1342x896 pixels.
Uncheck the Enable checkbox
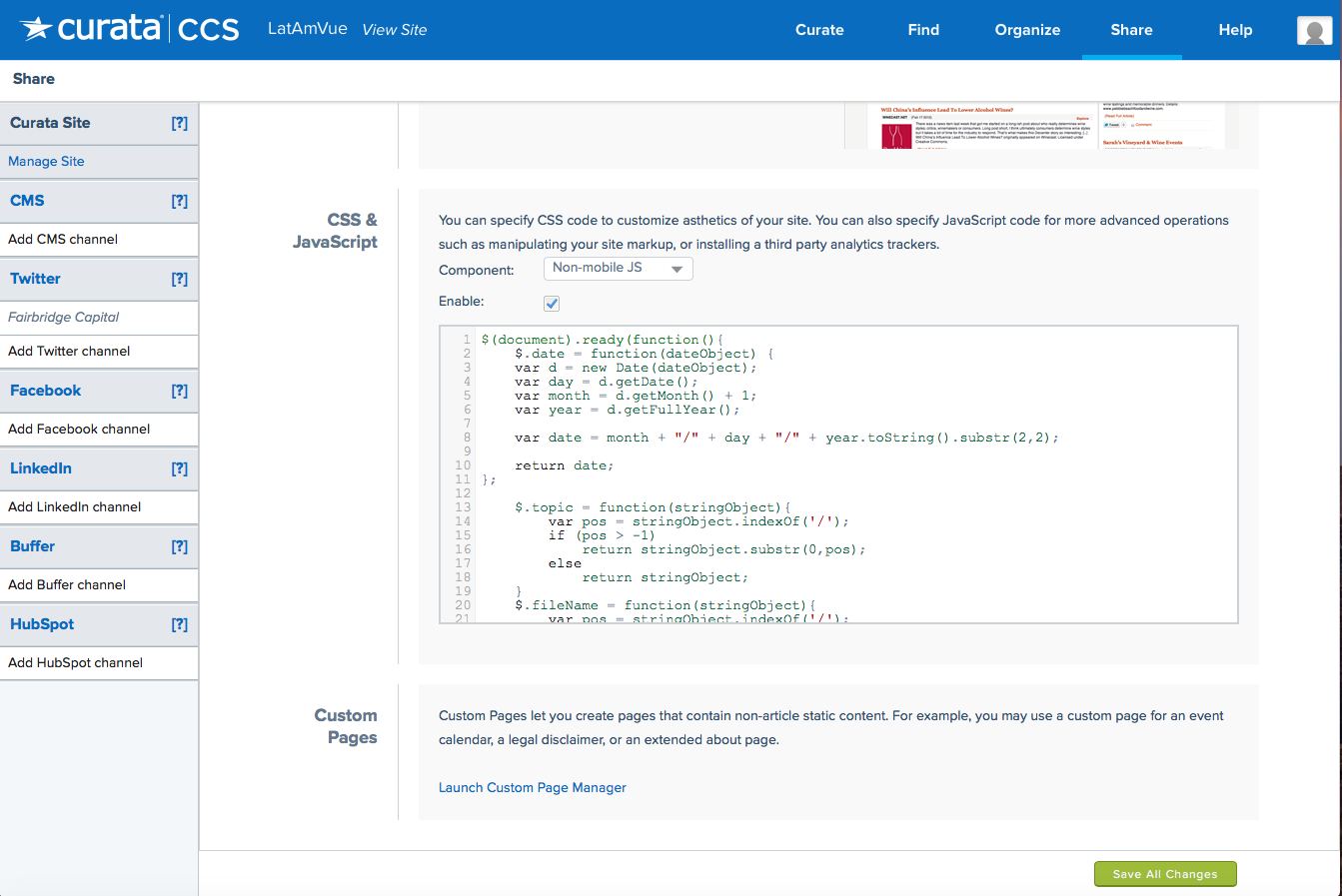[552, 303]
